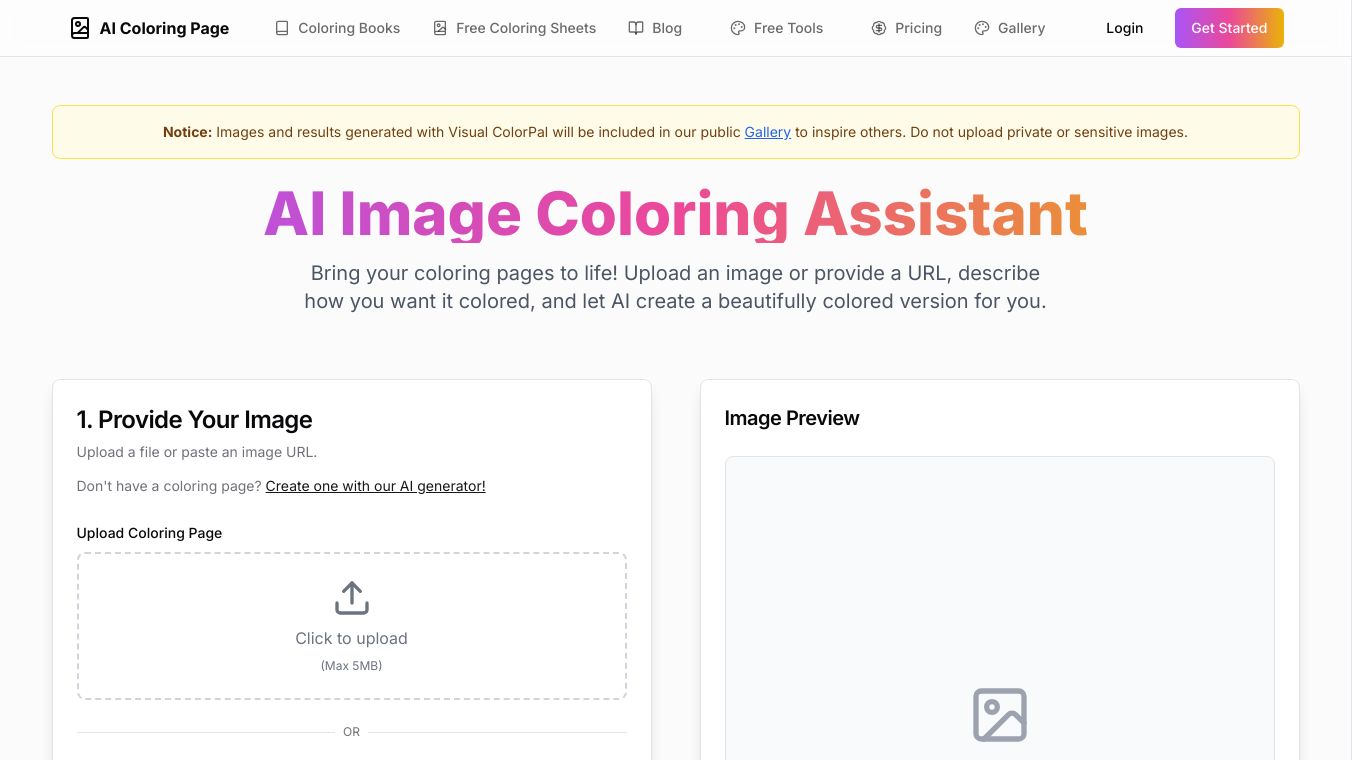
Task: Follow the Gallery link in the notice
Action: (767, 132)
